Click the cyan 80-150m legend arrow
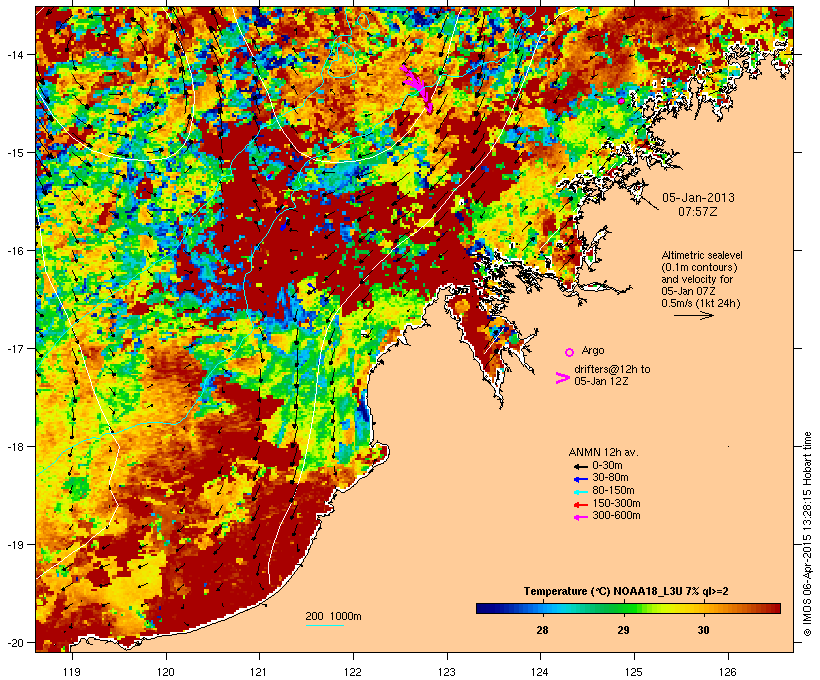 580,492
